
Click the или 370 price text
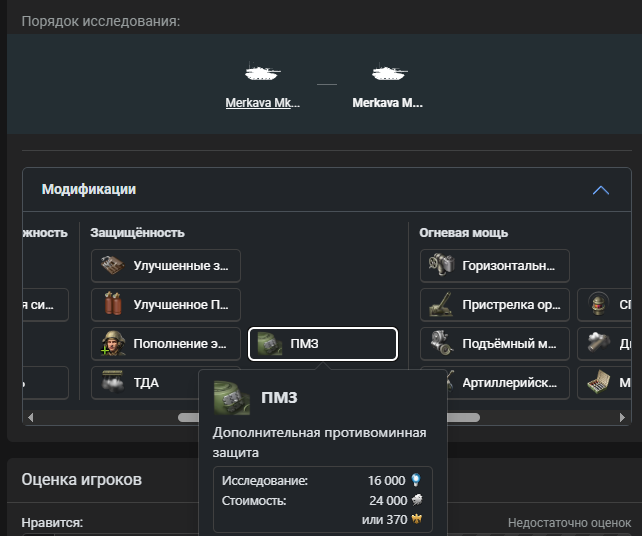[384, 520]
